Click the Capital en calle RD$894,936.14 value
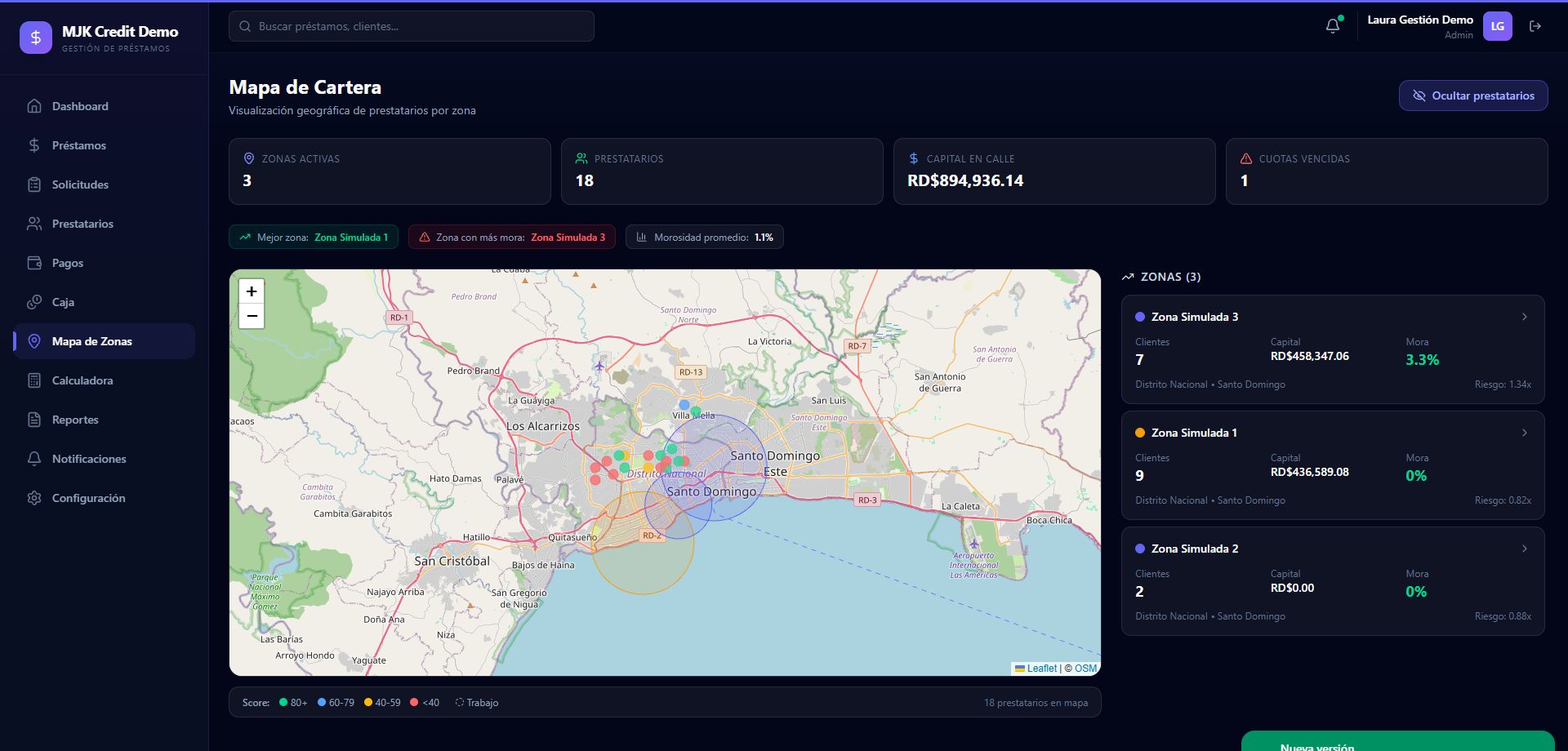 [965, 180]
